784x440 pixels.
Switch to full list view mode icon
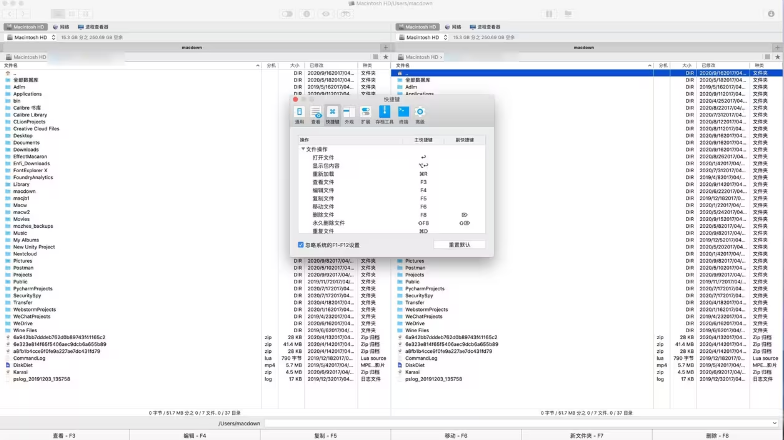[x=58, y=14]
